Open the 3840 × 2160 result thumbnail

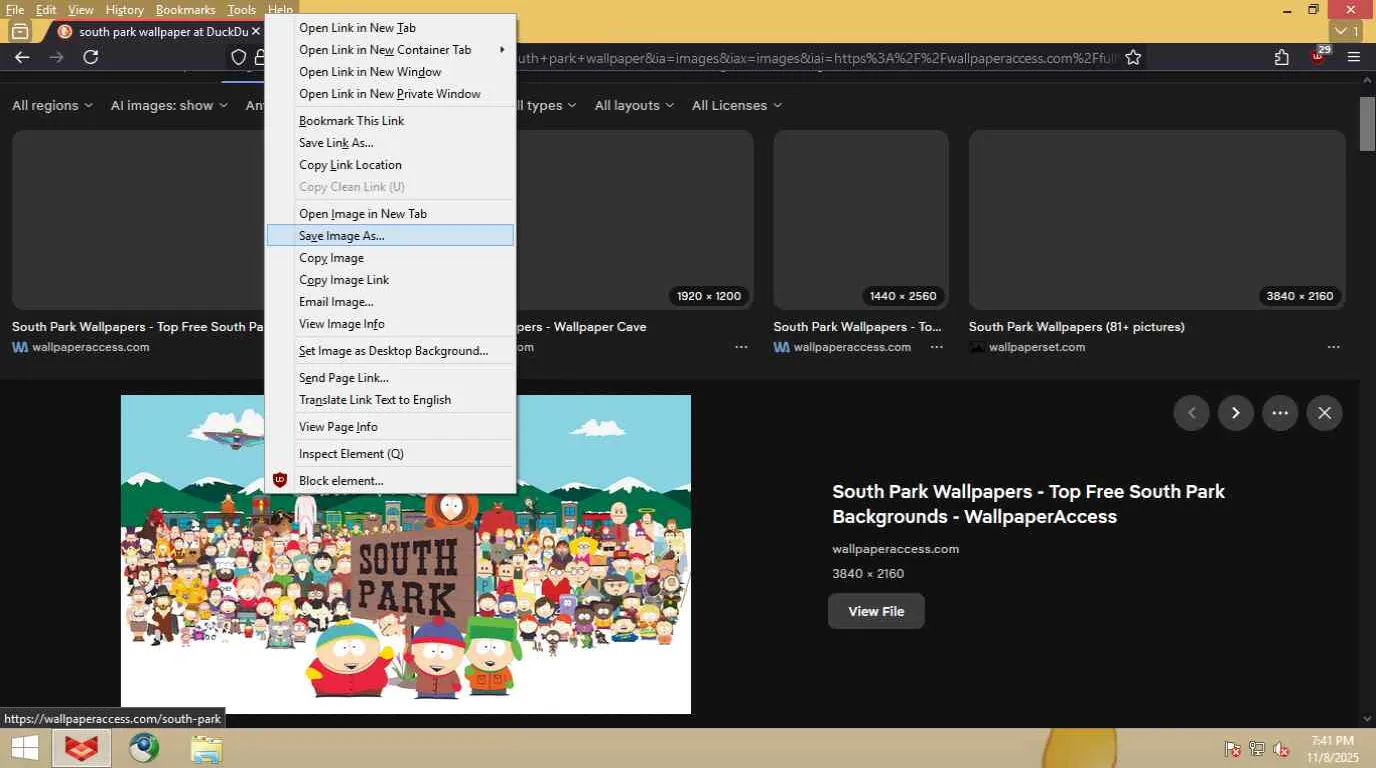click(x=1157, y=220)
